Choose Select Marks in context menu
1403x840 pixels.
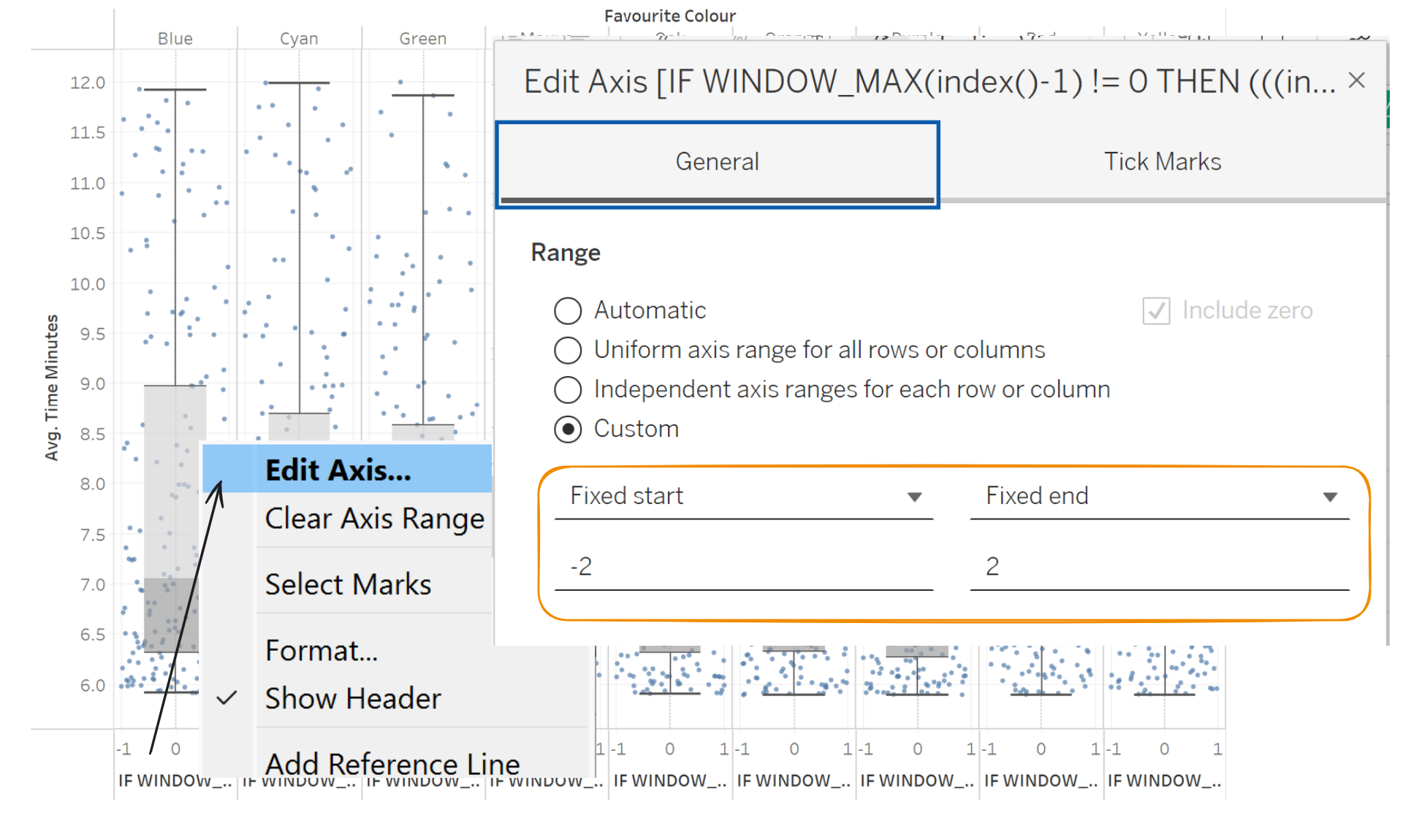(348, 584)
